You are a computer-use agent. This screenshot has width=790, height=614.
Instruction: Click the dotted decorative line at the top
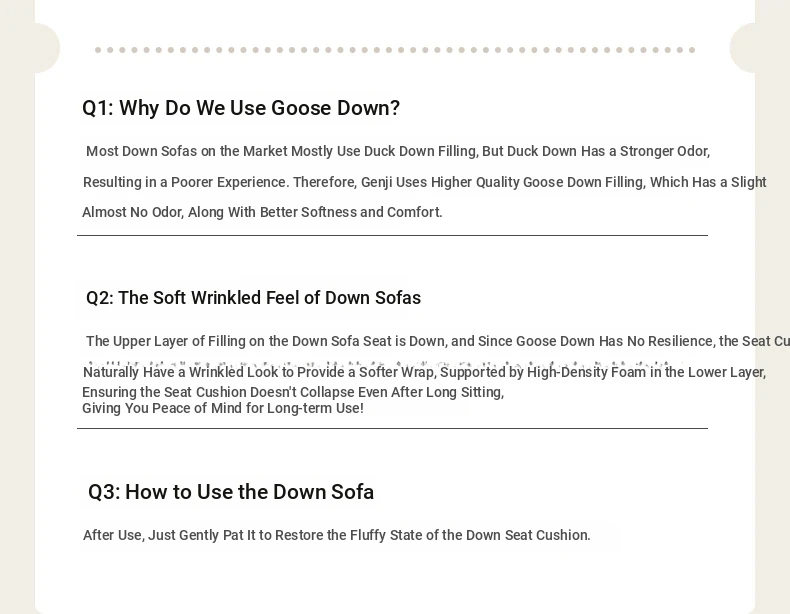coord(394,50)
